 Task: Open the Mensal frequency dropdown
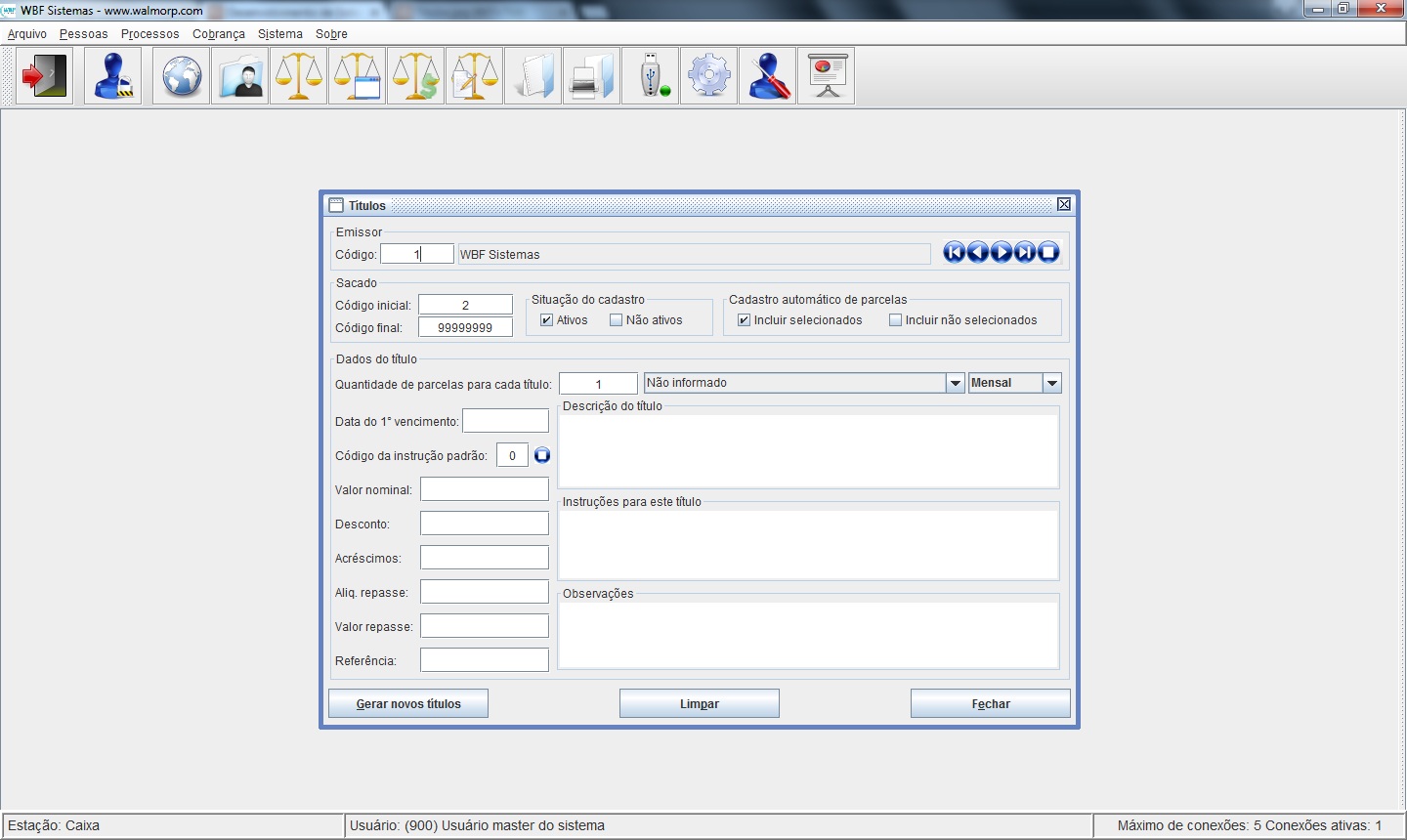click(1051, 383)
